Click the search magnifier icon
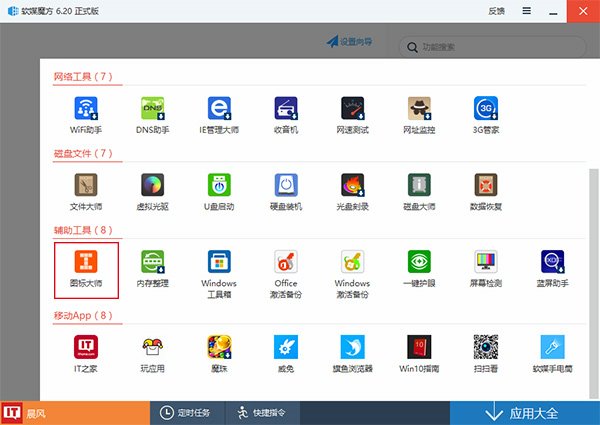The image size is (600, 425). click(412, 47)
